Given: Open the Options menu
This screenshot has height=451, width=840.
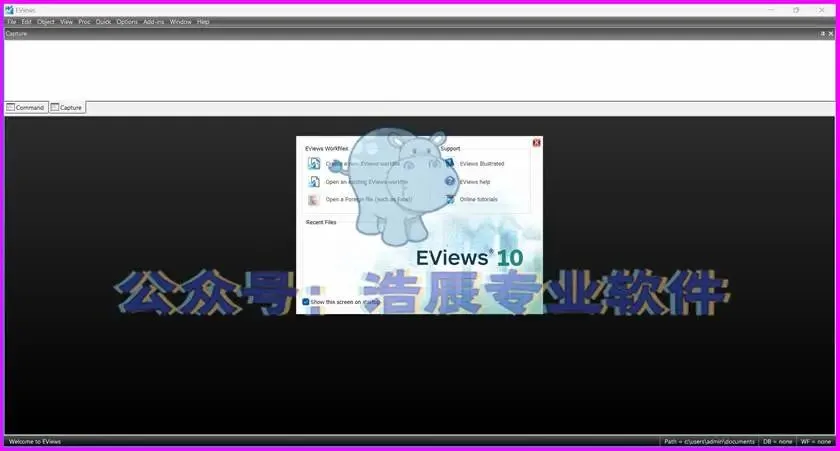Looking at the screenshot, I should point(127,22).
